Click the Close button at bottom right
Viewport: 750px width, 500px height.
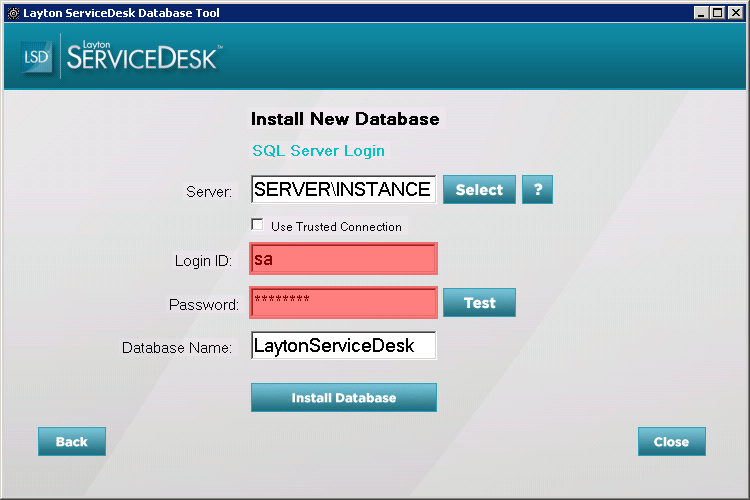click(672, 441)
